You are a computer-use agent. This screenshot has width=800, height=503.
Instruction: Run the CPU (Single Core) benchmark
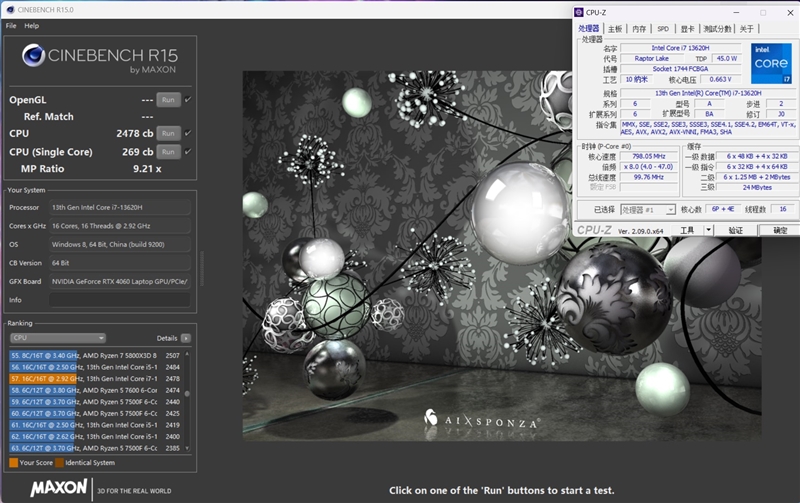point(168,152)
